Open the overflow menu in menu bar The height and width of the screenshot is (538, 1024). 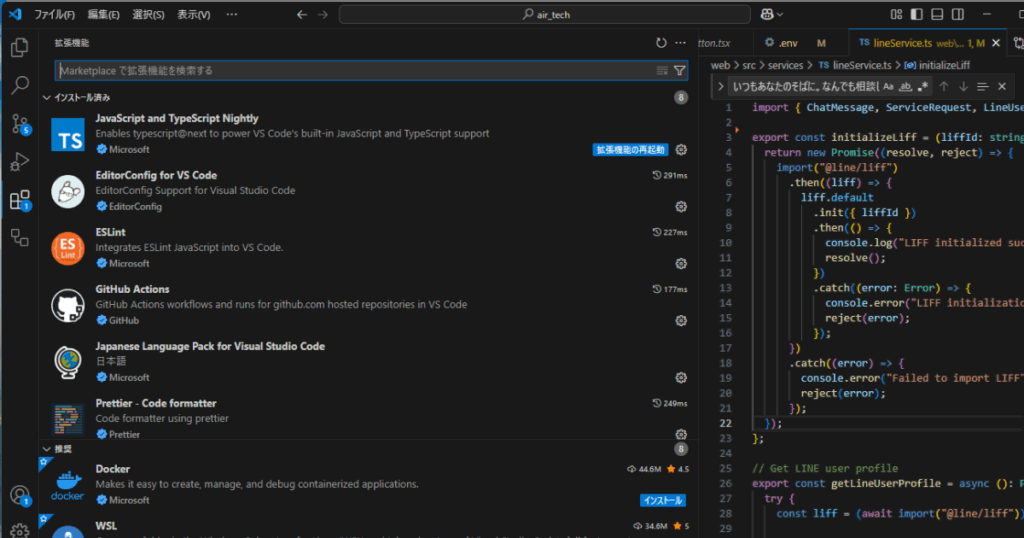coord(232,14)
